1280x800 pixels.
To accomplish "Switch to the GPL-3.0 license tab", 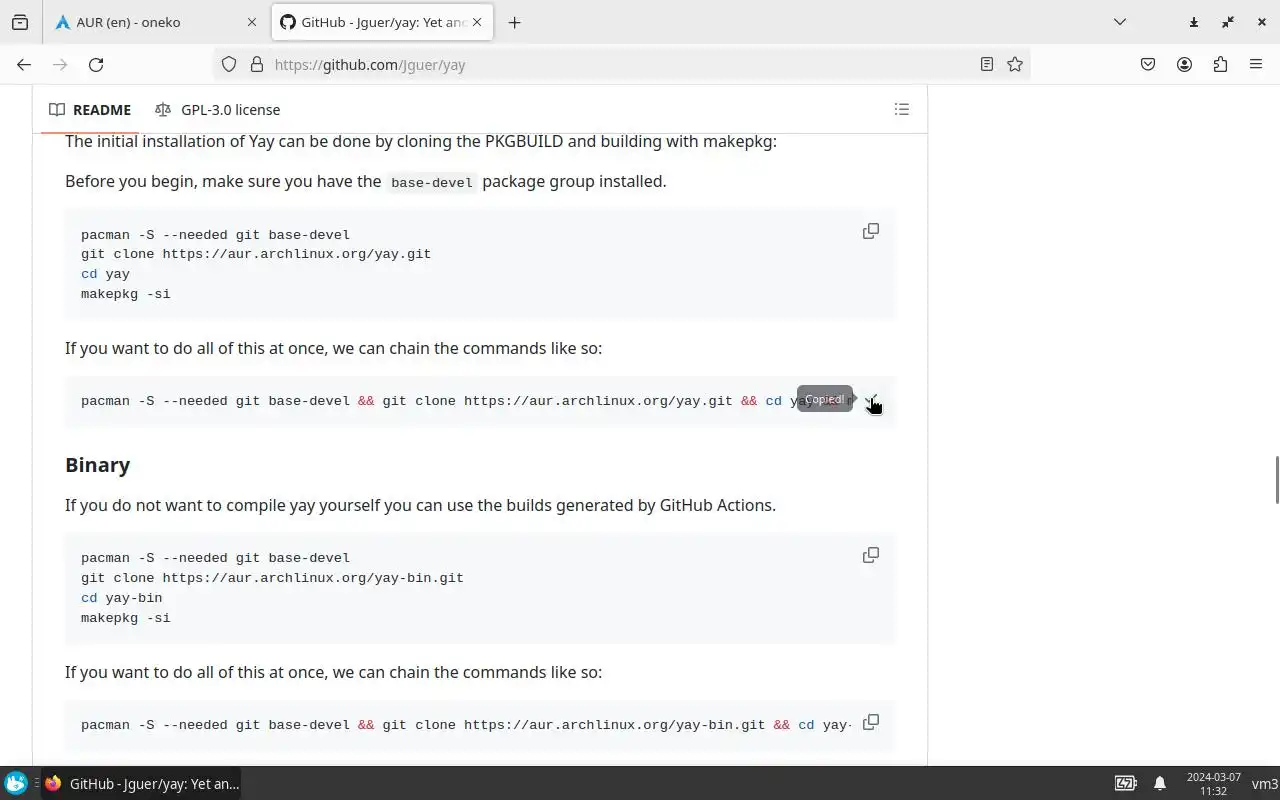I will 218,110.
